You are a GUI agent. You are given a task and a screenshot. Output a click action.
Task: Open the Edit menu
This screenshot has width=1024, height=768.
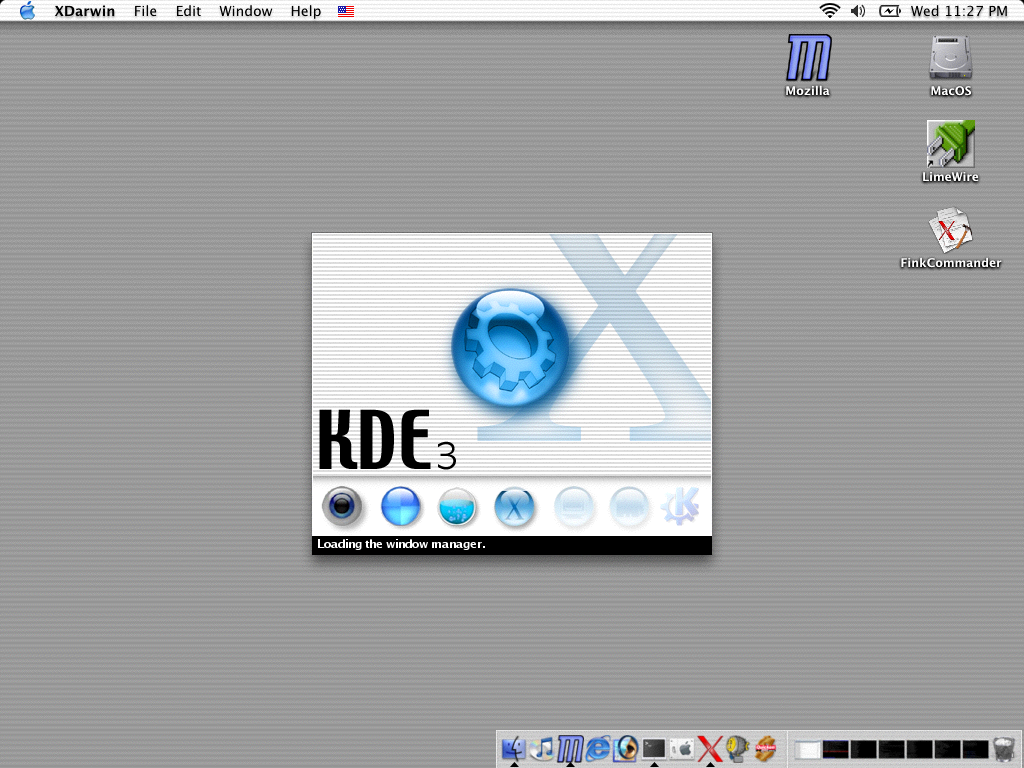pyautogui.click(x=188, y=11)
